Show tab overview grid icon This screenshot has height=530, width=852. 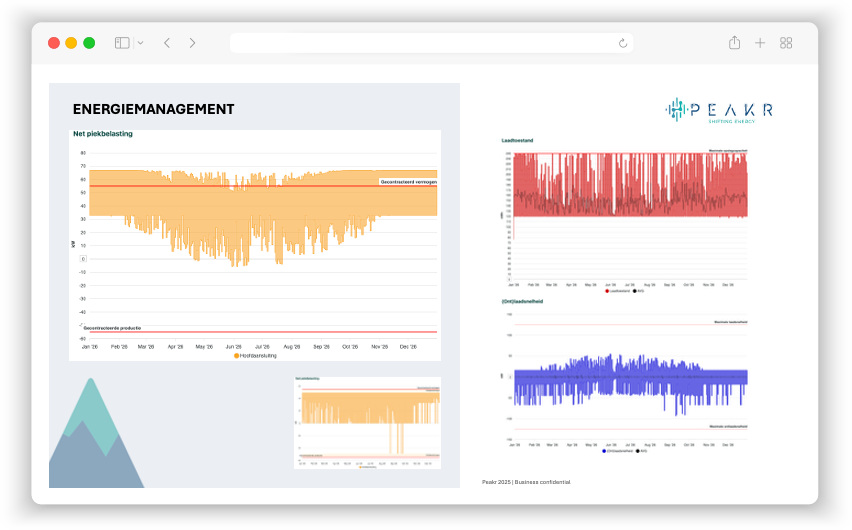click(786, 43)
